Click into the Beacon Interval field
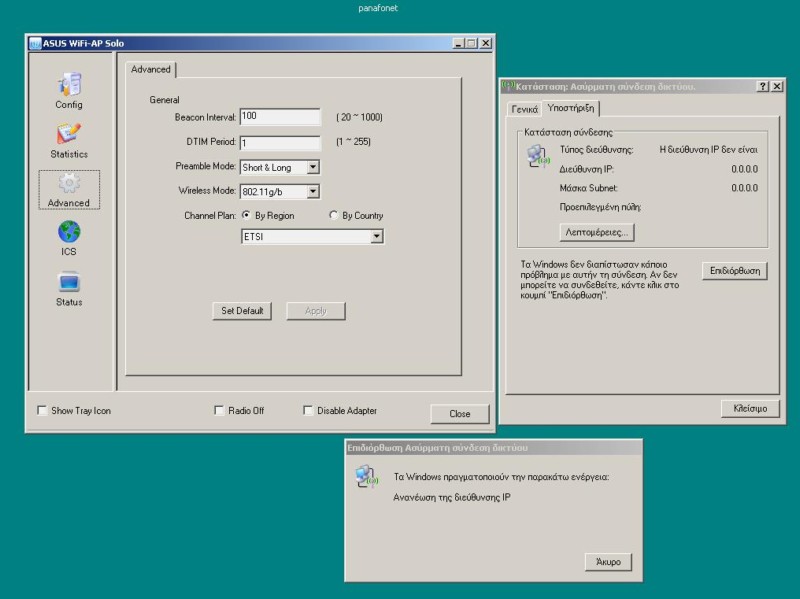The image size is (800, 599). 280,117
